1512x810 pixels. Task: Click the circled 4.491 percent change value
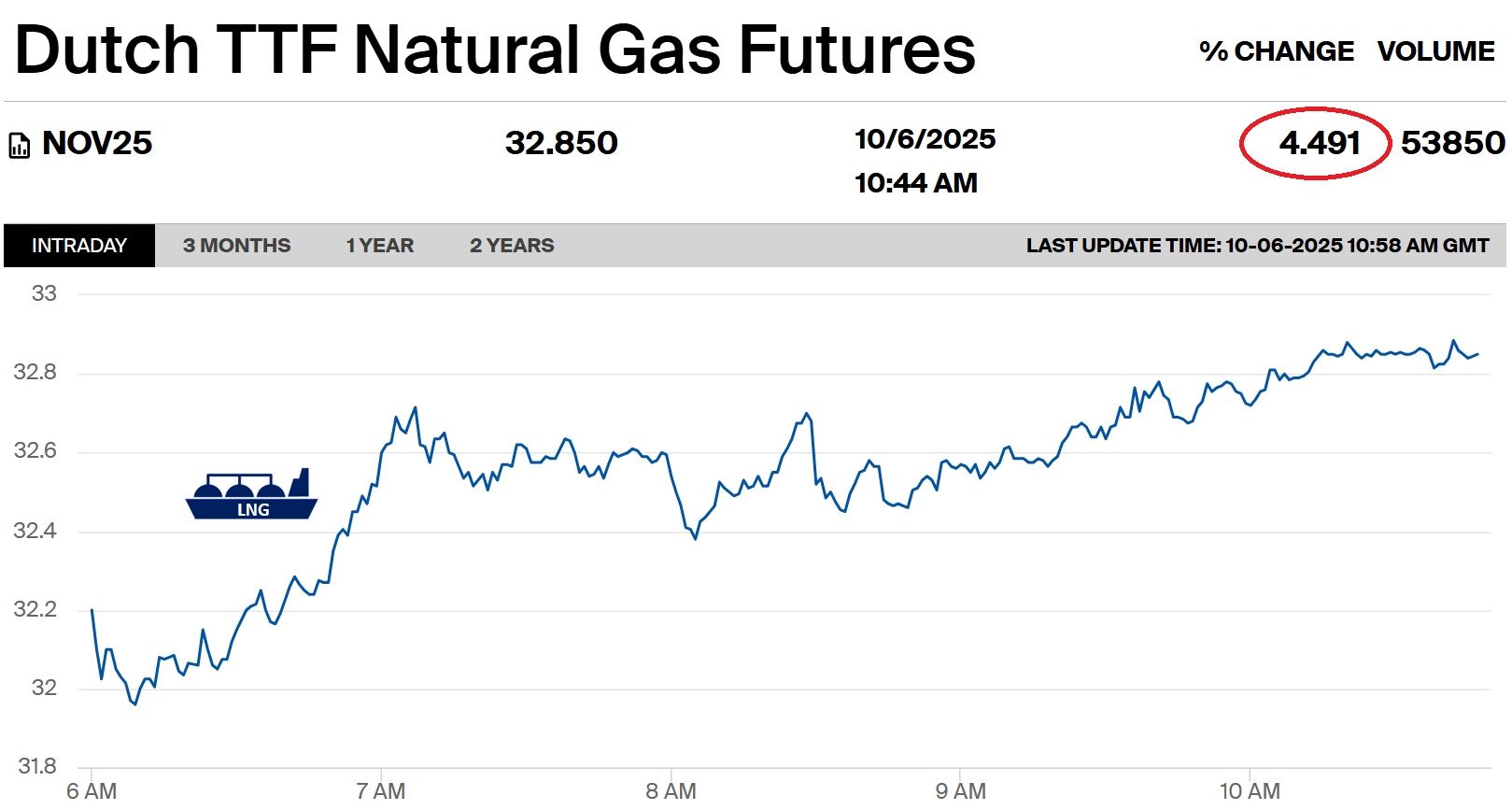click(1319, 144)
